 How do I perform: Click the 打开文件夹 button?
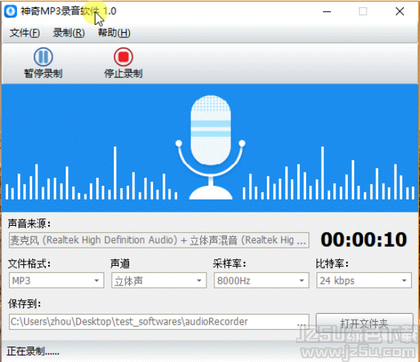click(x=364, y=323)
